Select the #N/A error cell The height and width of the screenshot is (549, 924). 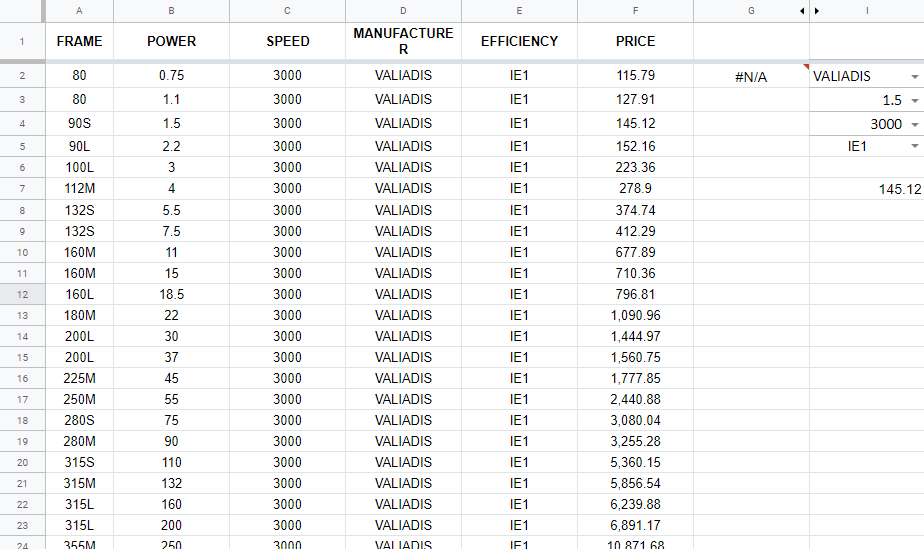point(751,77)
